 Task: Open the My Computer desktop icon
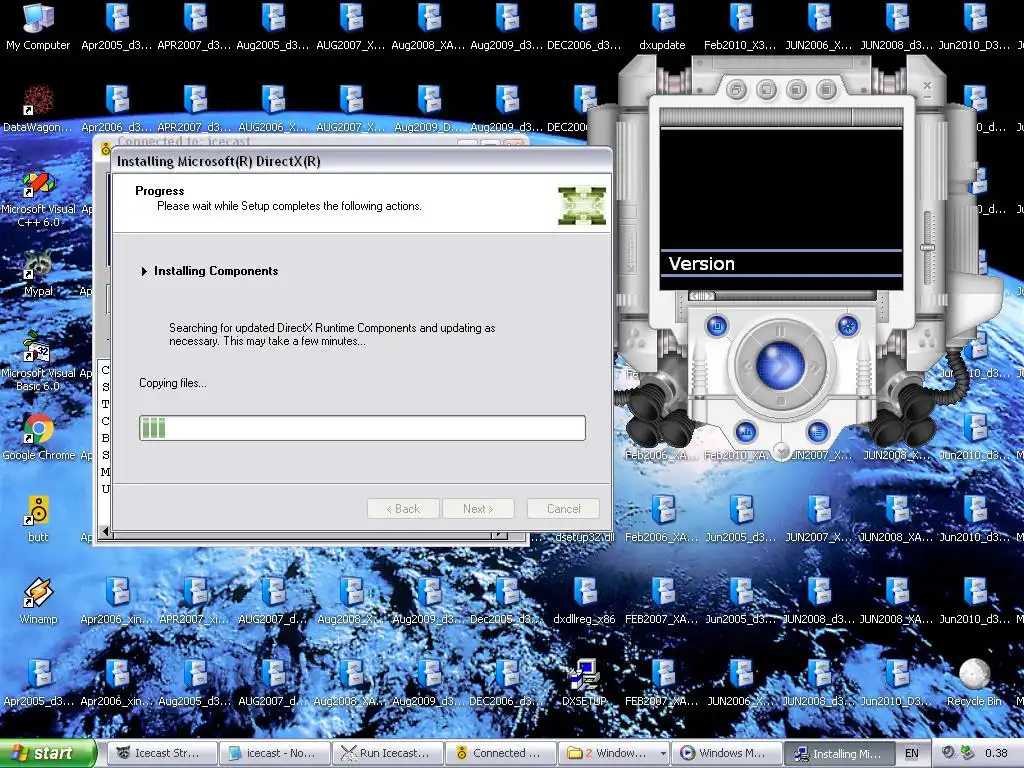(x=38, y=26)
